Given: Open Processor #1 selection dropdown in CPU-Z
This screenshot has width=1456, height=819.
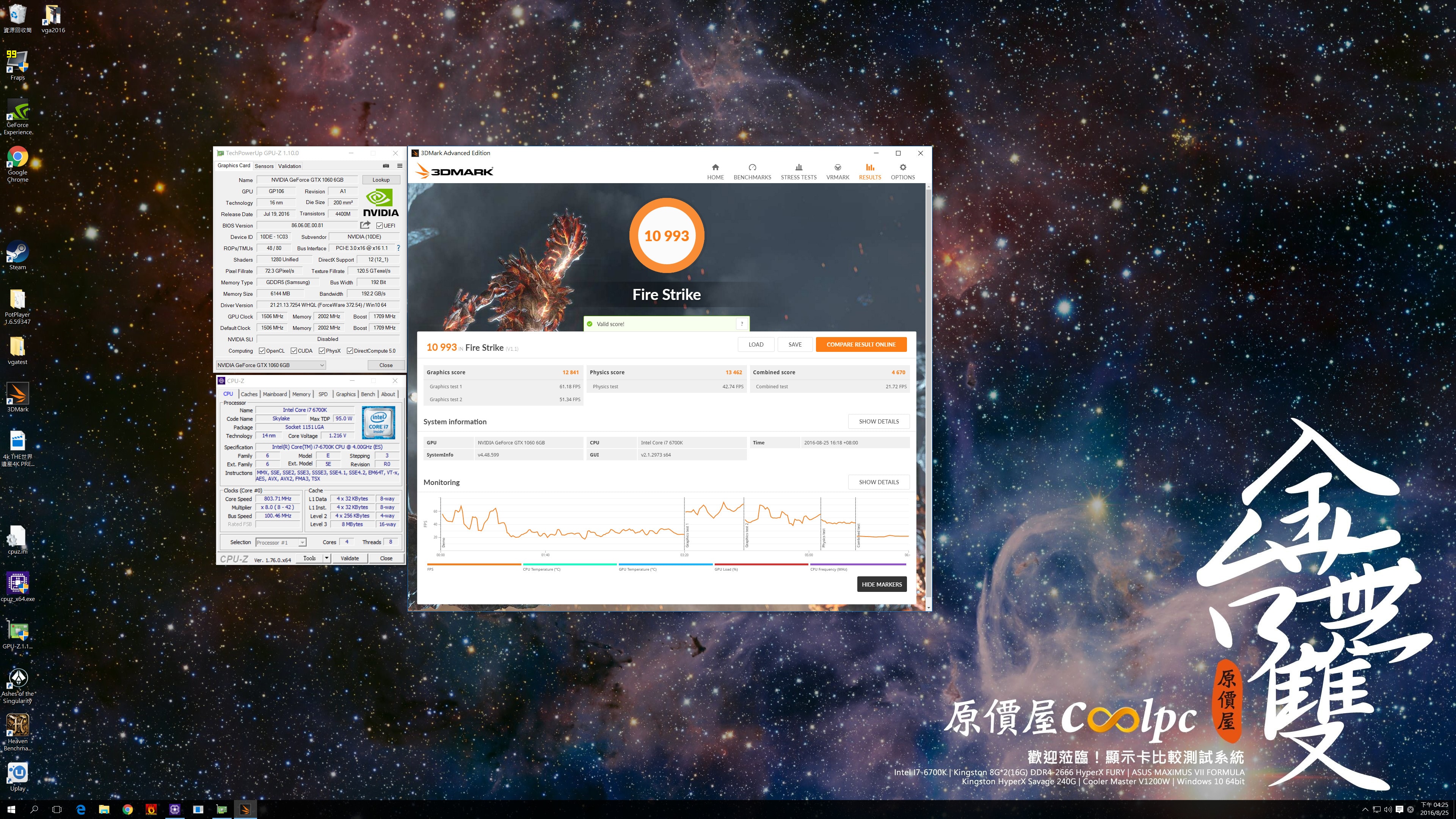Looking at the screenshot, I should [x=281, y=543].
